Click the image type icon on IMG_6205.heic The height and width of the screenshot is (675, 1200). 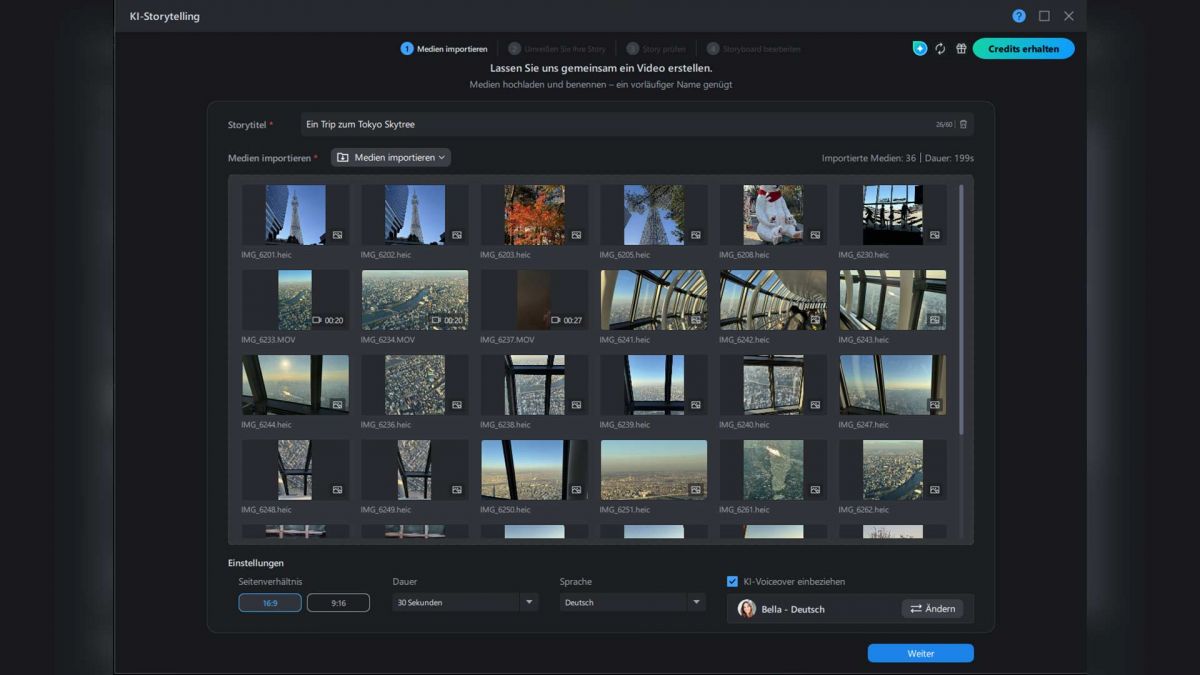point(696,235)
